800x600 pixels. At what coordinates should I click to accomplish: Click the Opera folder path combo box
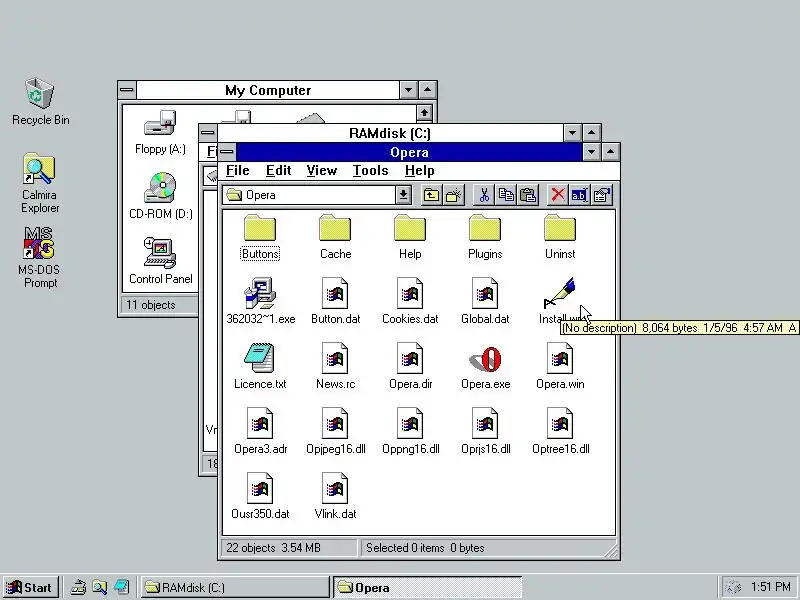tap(317, 195)
